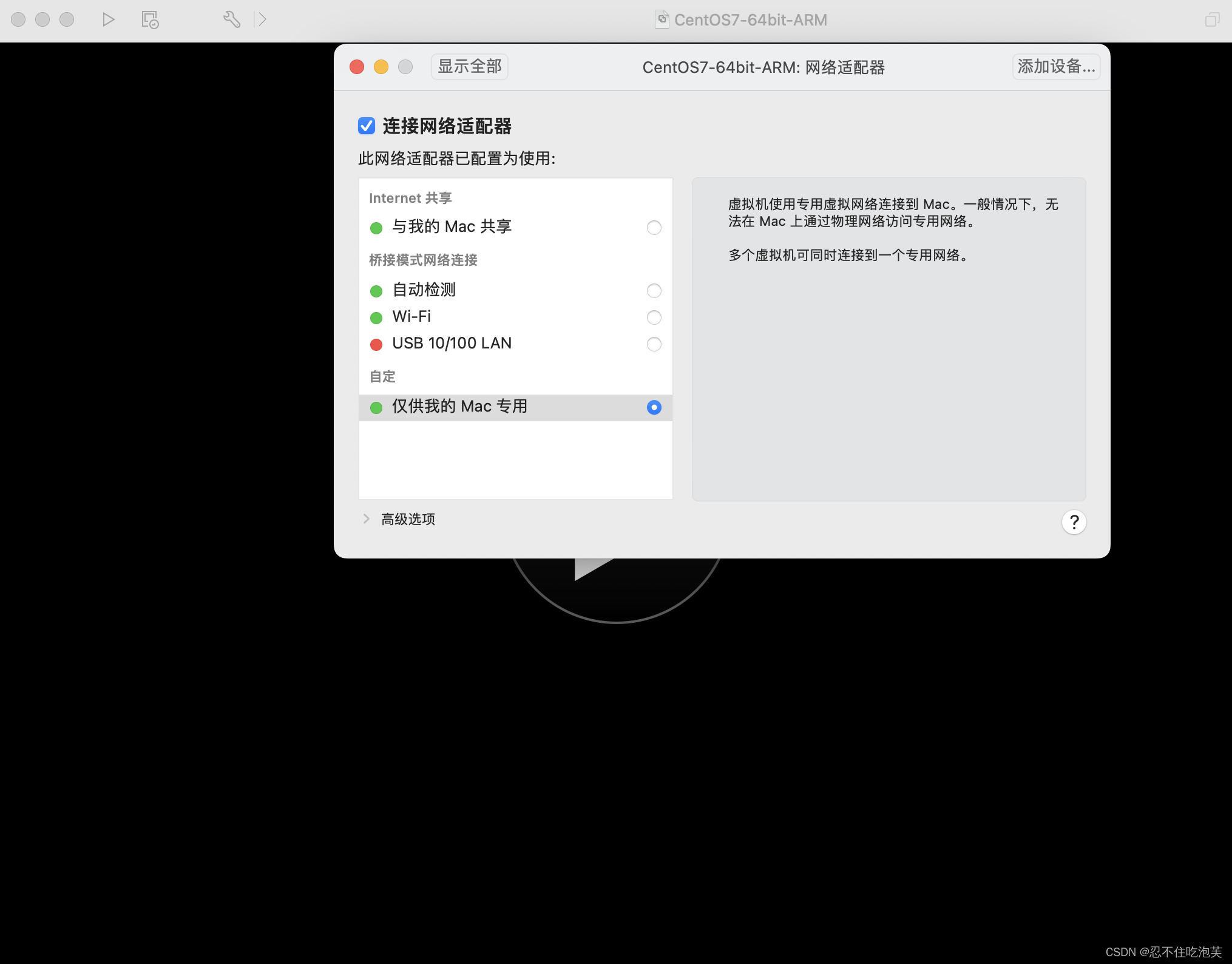Image resolution: width=1232 pixels, height=964 pixels.
Task: Click the green status dot beside Wi-Fi
Action: [376, 318]
